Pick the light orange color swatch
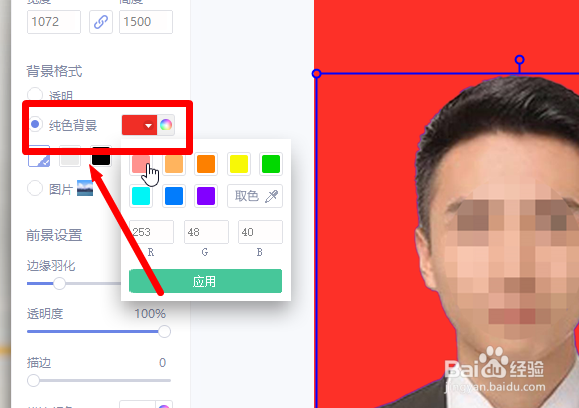This screenshot has height=408, width=579. pos(174,164)
